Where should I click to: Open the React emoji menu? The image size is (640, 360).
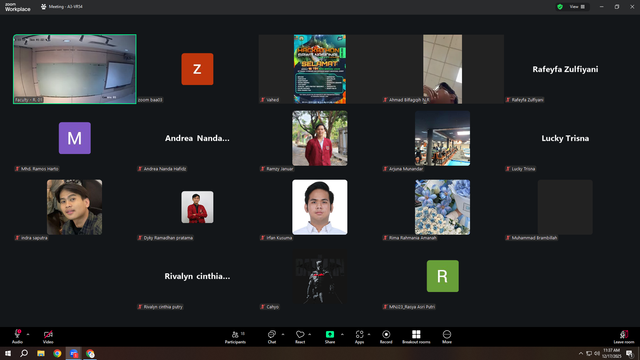point(300,337)
